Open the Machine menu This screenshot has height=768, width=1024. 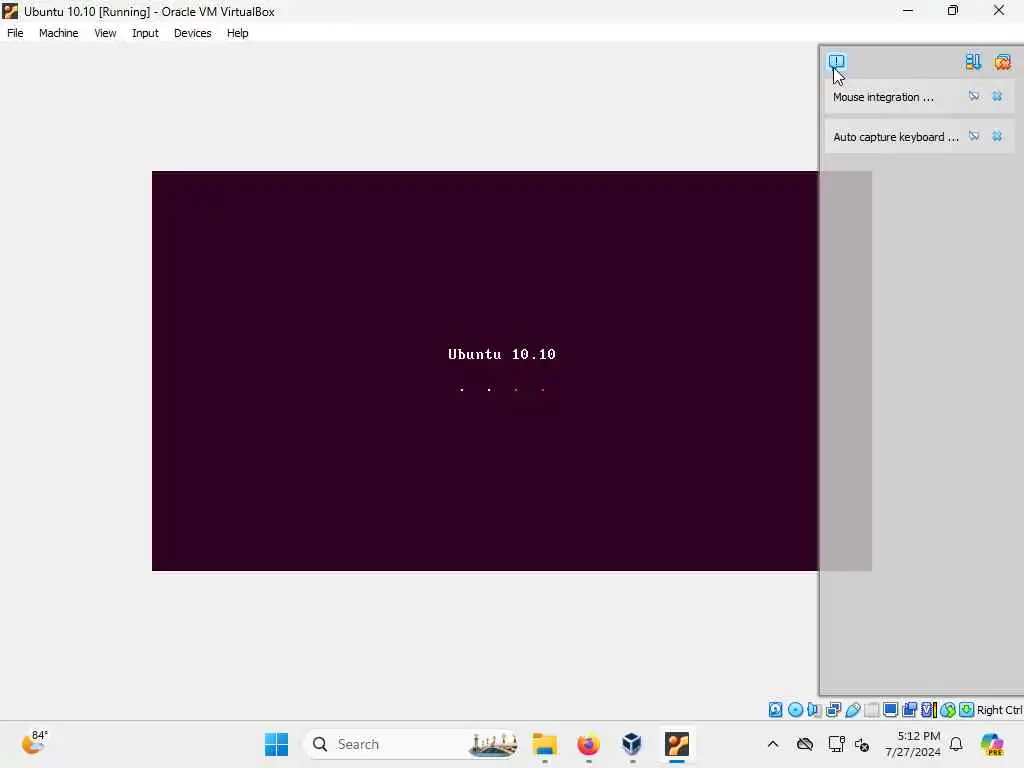coord(59,33)
